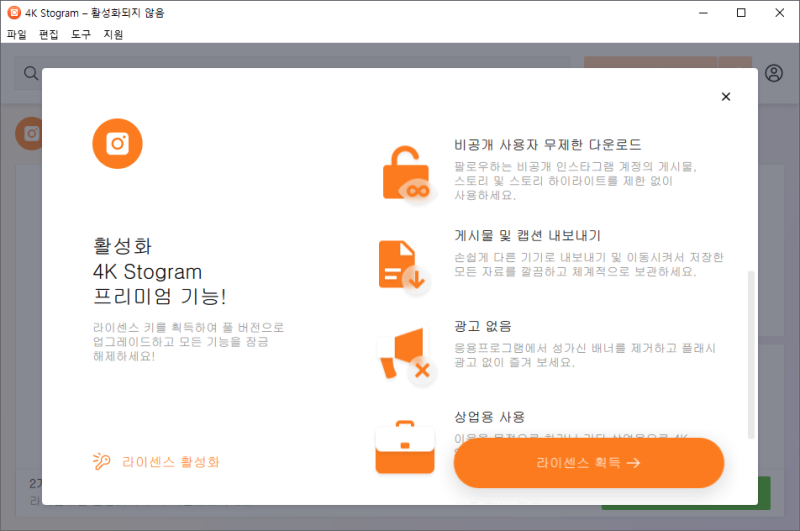Click the 광고 없음 heading
This screenshot has width=800, height=531.
click(x=483, y=326)
